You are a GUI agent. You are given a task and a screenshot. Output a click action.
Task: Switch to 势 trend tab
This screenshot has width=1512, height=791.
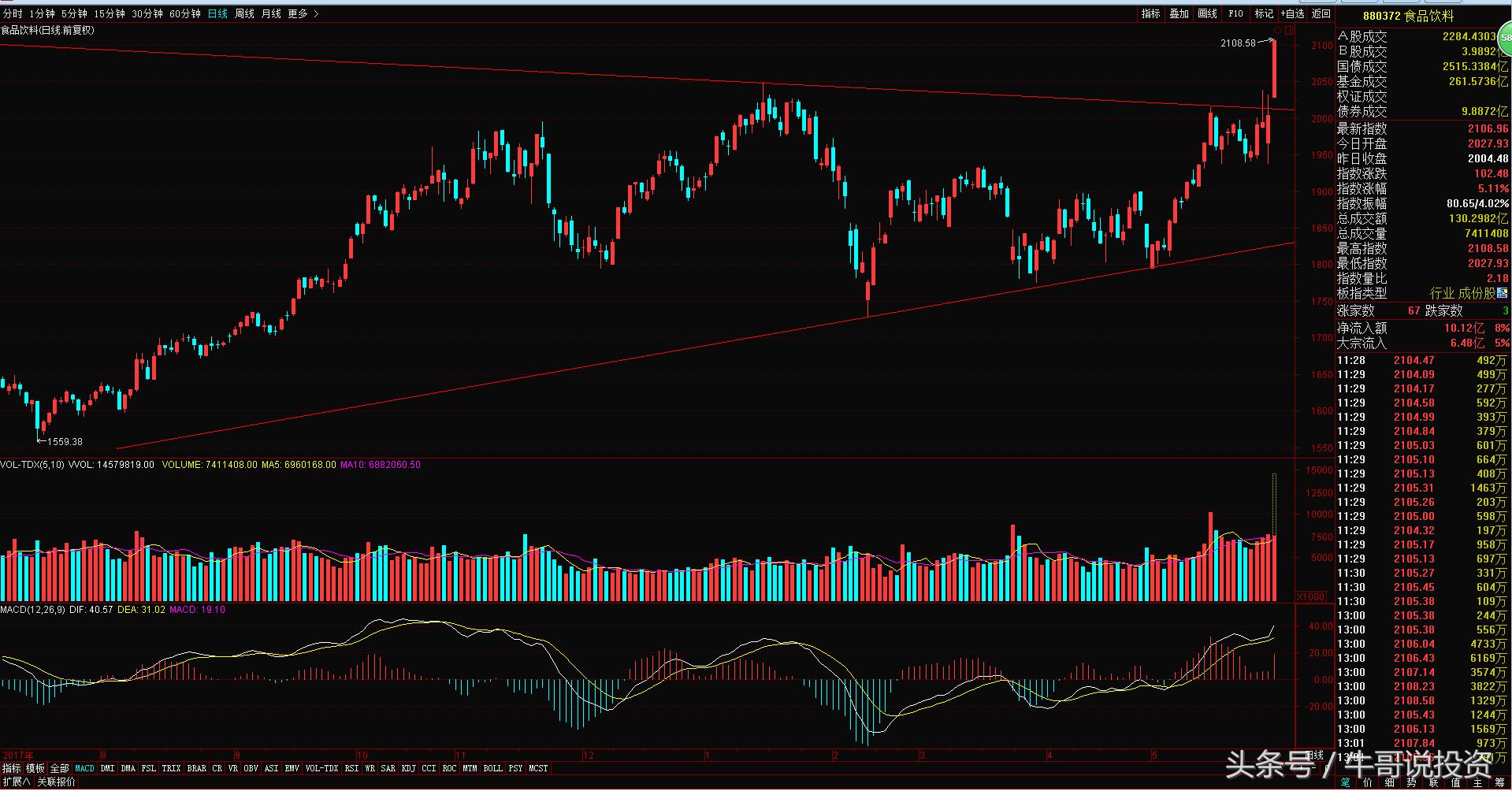click(1411, 782)
